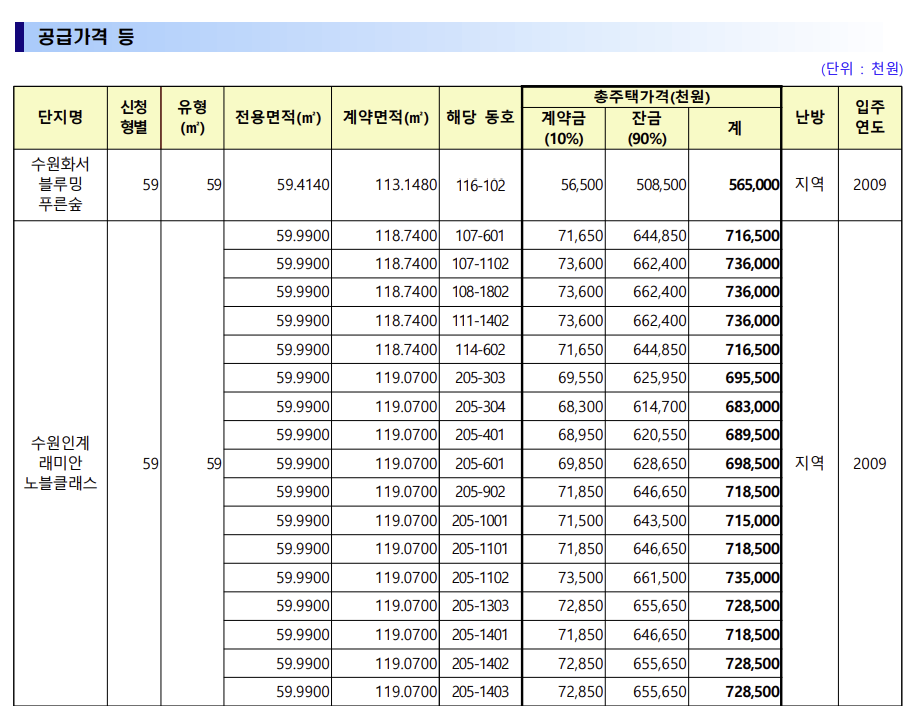Viewport: 903px width, 706px height.
Task: Click deposit amount 69,550
Action: [x=580, y=378]
